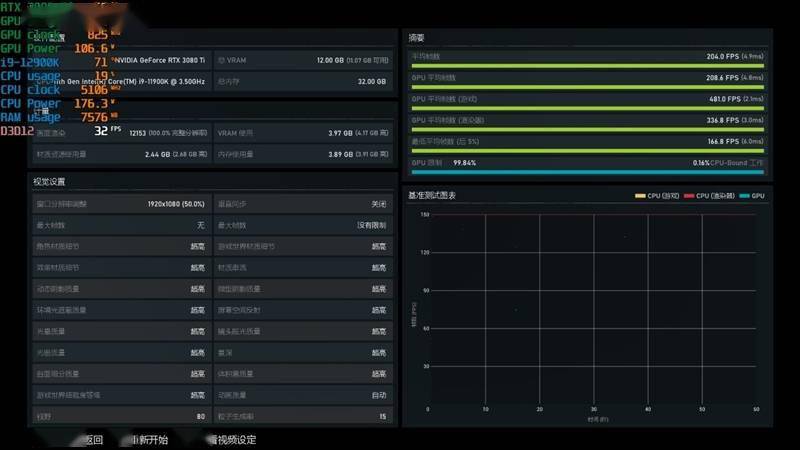This screenshot has width=800, height=450.
Task: Select the 1920x1080 (50.0%) resolution row
Action: [120, 203]
